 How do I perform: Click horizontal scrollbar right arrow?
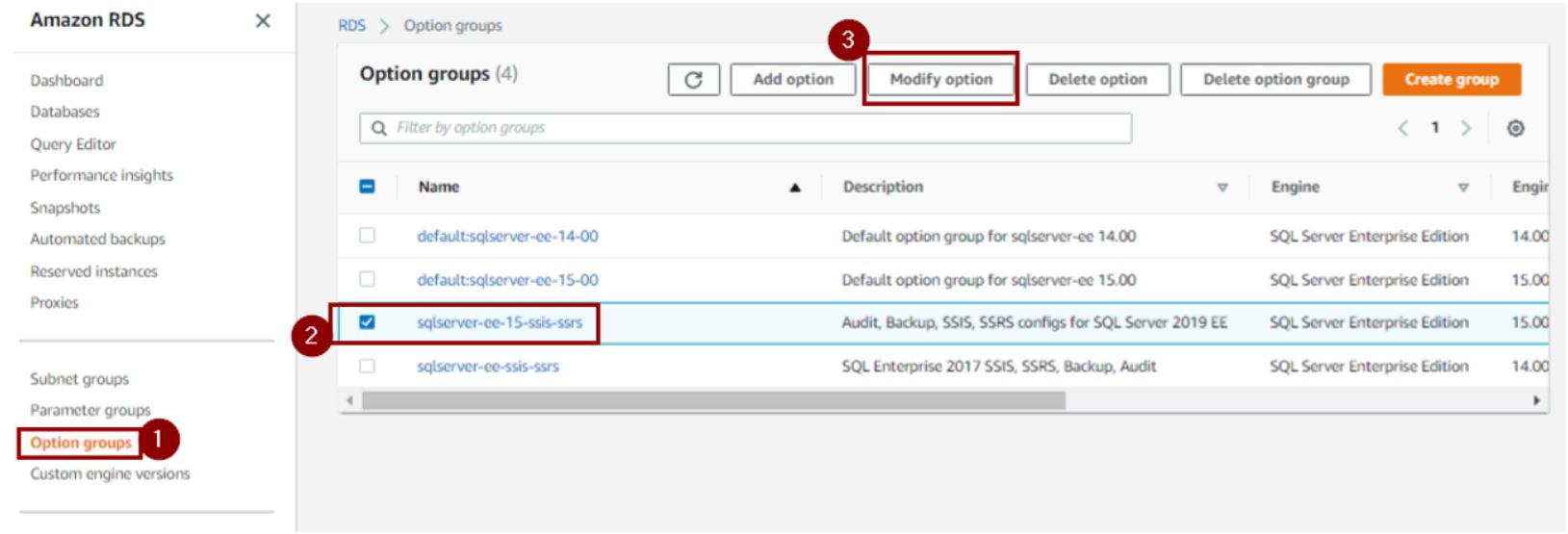point(1536,400)
